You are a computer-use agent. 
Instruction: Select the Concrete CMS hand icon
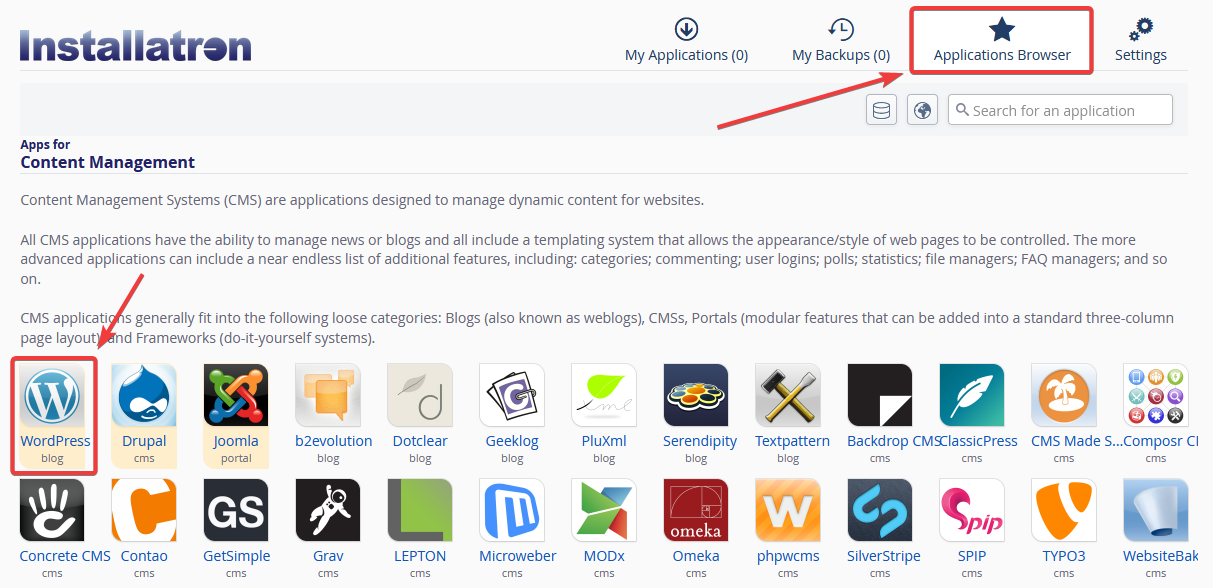(x=52, y=510)
